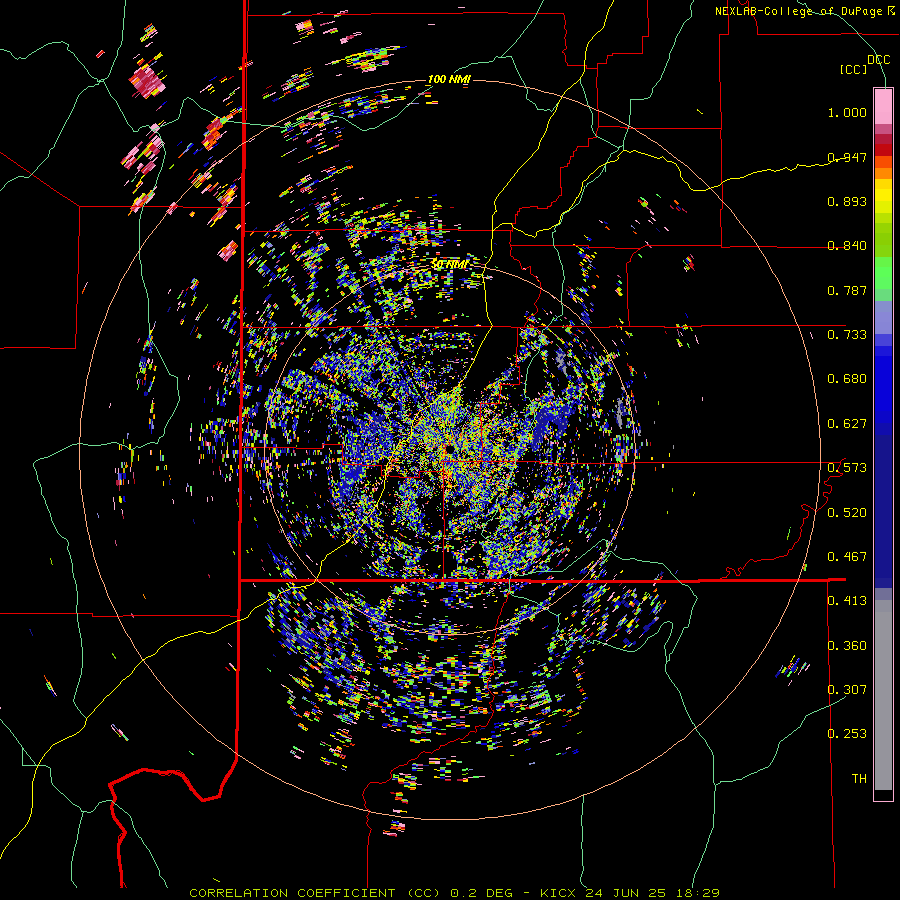
Task: Click the 0.2 DEG elevation text in the caption
Action: [482, 893]
